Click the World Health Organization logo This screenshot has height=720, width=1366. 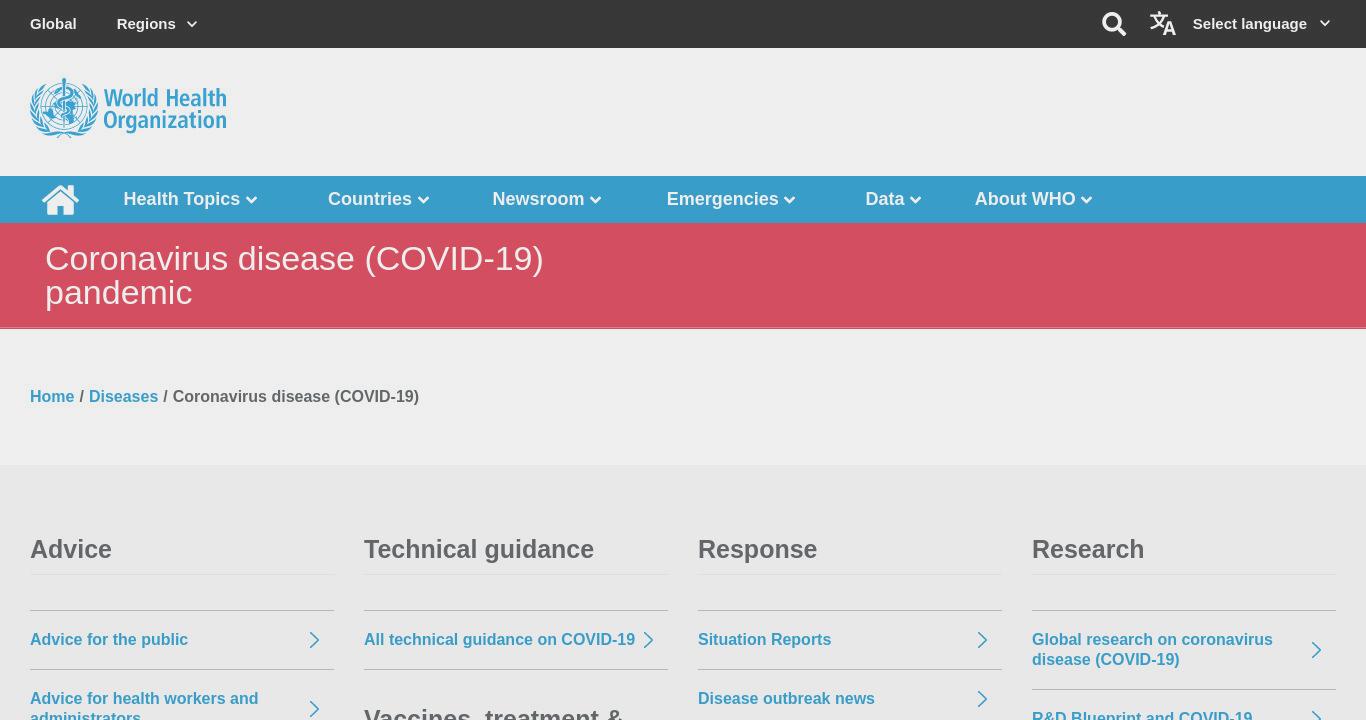(x=128, y=108)
